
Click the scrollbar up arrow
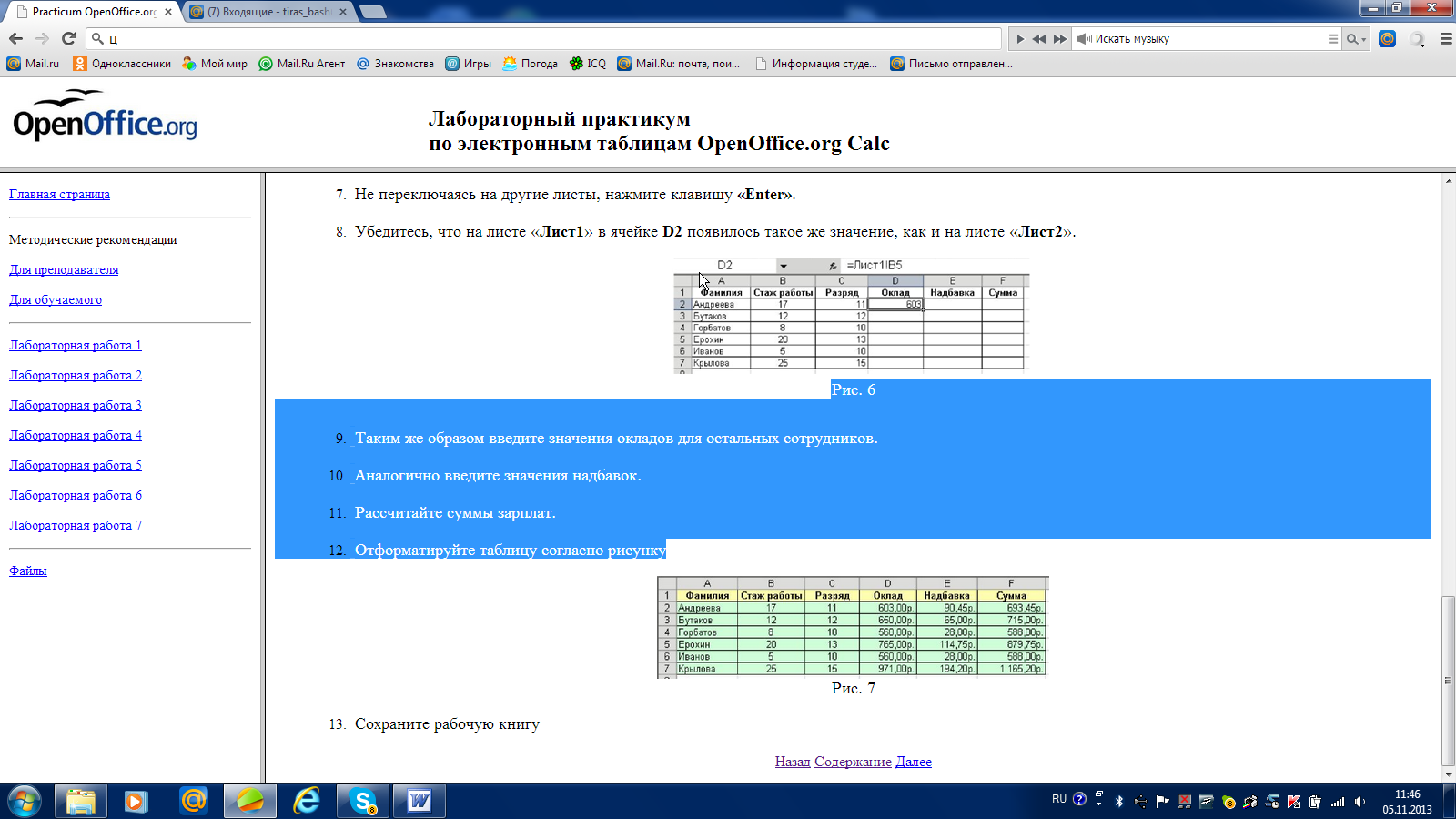[x=1448, y=181]
